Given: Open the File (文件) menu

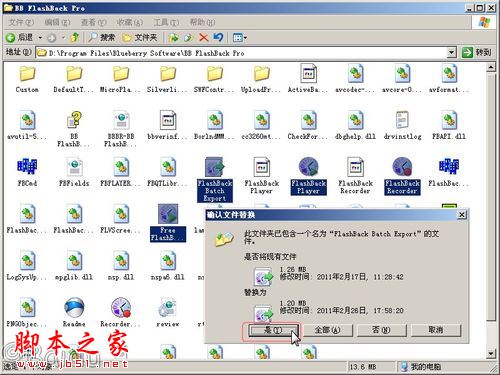Looking at the screenshot, I should point(21,22).
